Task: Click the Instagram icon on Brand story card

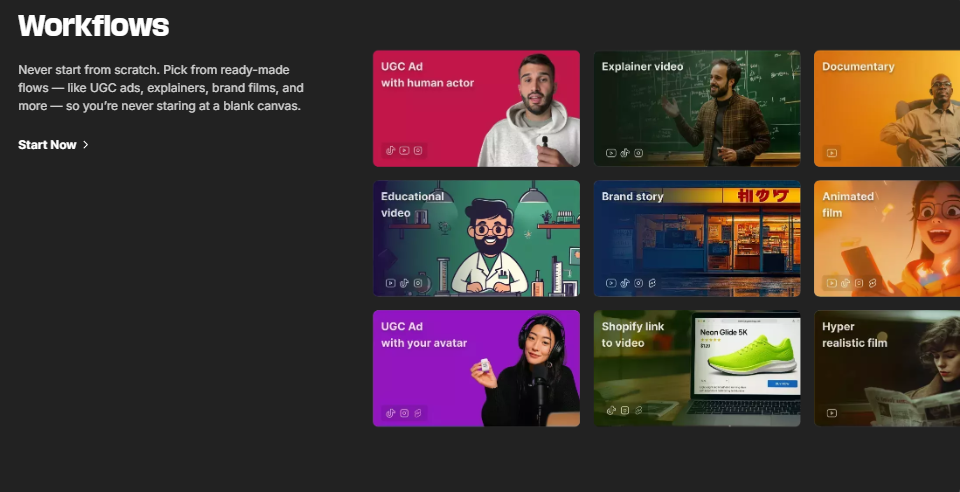Action: coord(638,283)
